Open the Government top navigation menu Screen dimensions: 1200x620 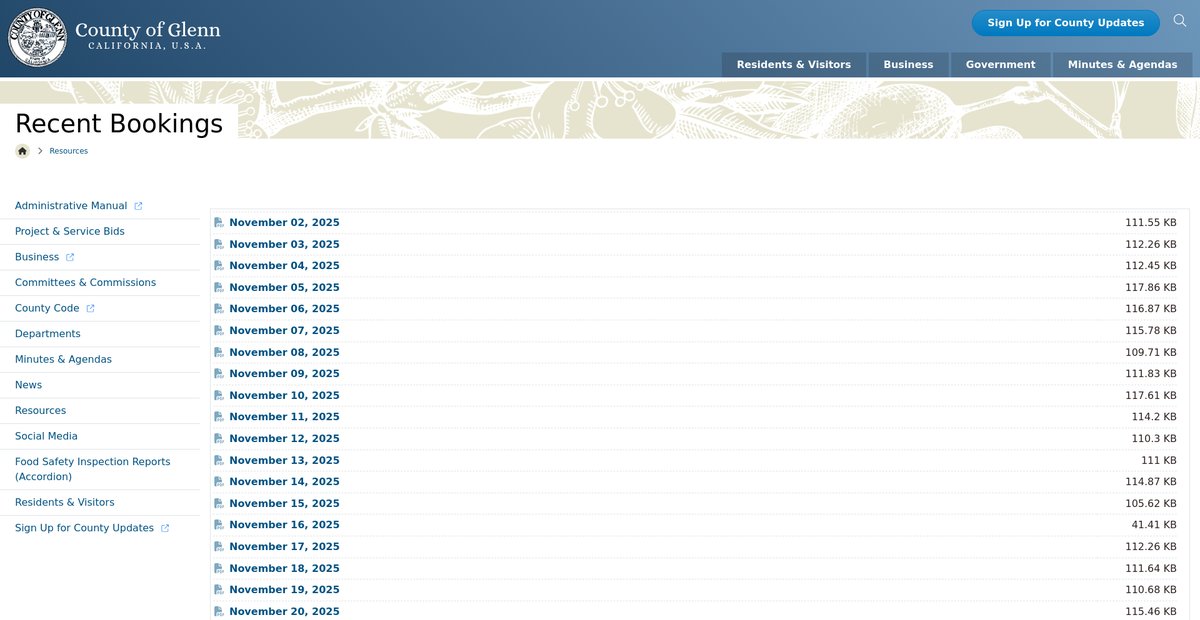tap(1000, 64)
